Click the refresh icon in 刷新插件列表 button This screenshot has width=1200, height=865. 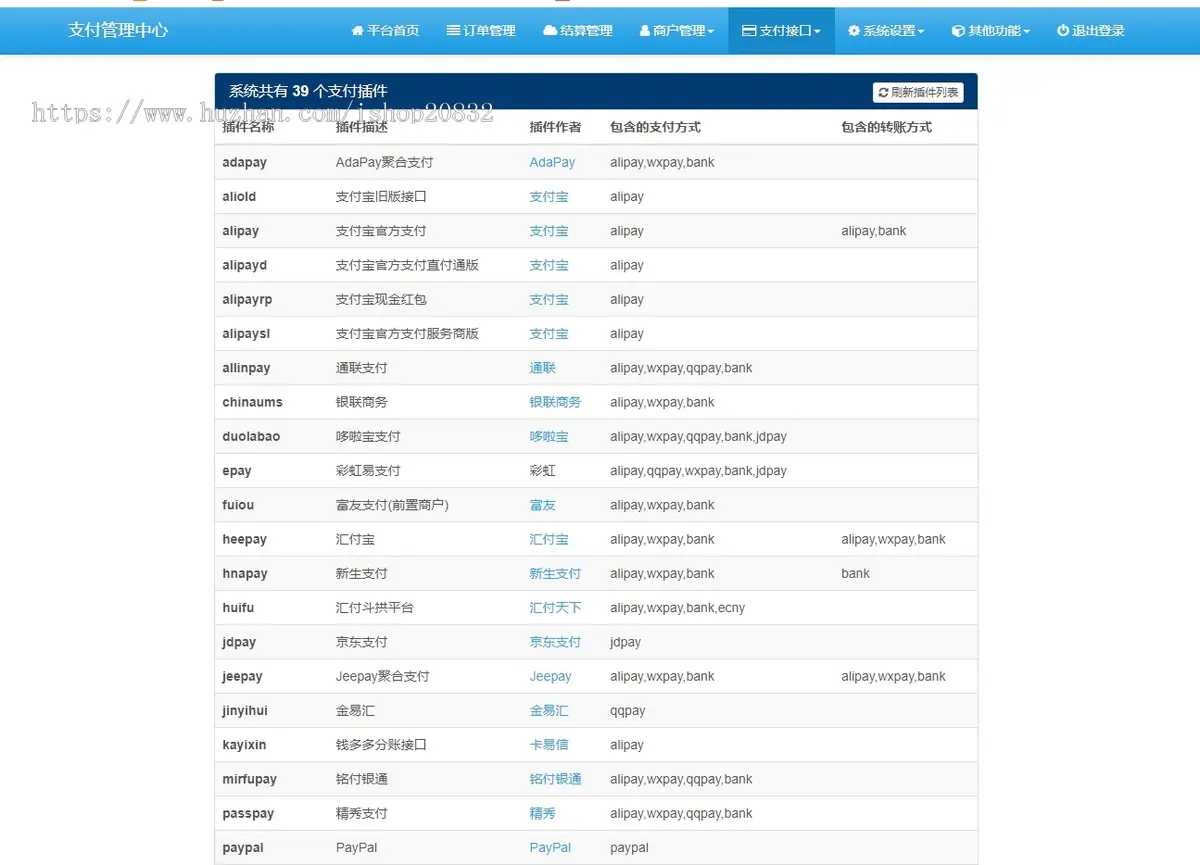[884, 93]
